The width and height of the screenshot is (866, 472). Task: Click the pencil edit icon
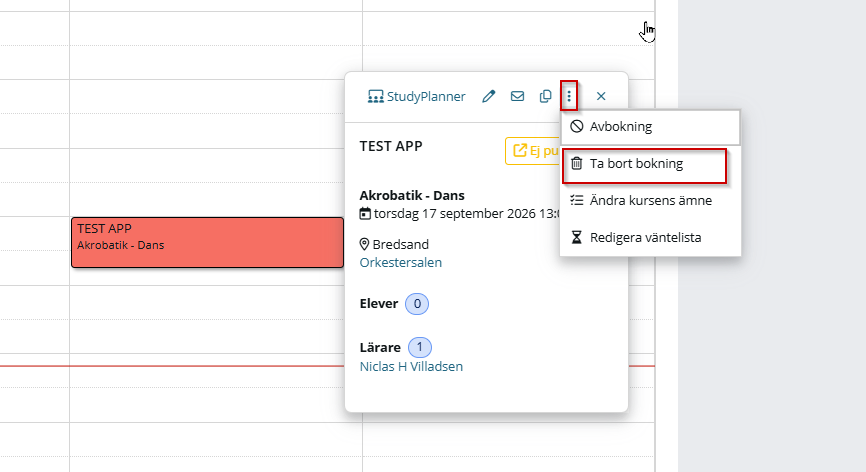point(489,97)
